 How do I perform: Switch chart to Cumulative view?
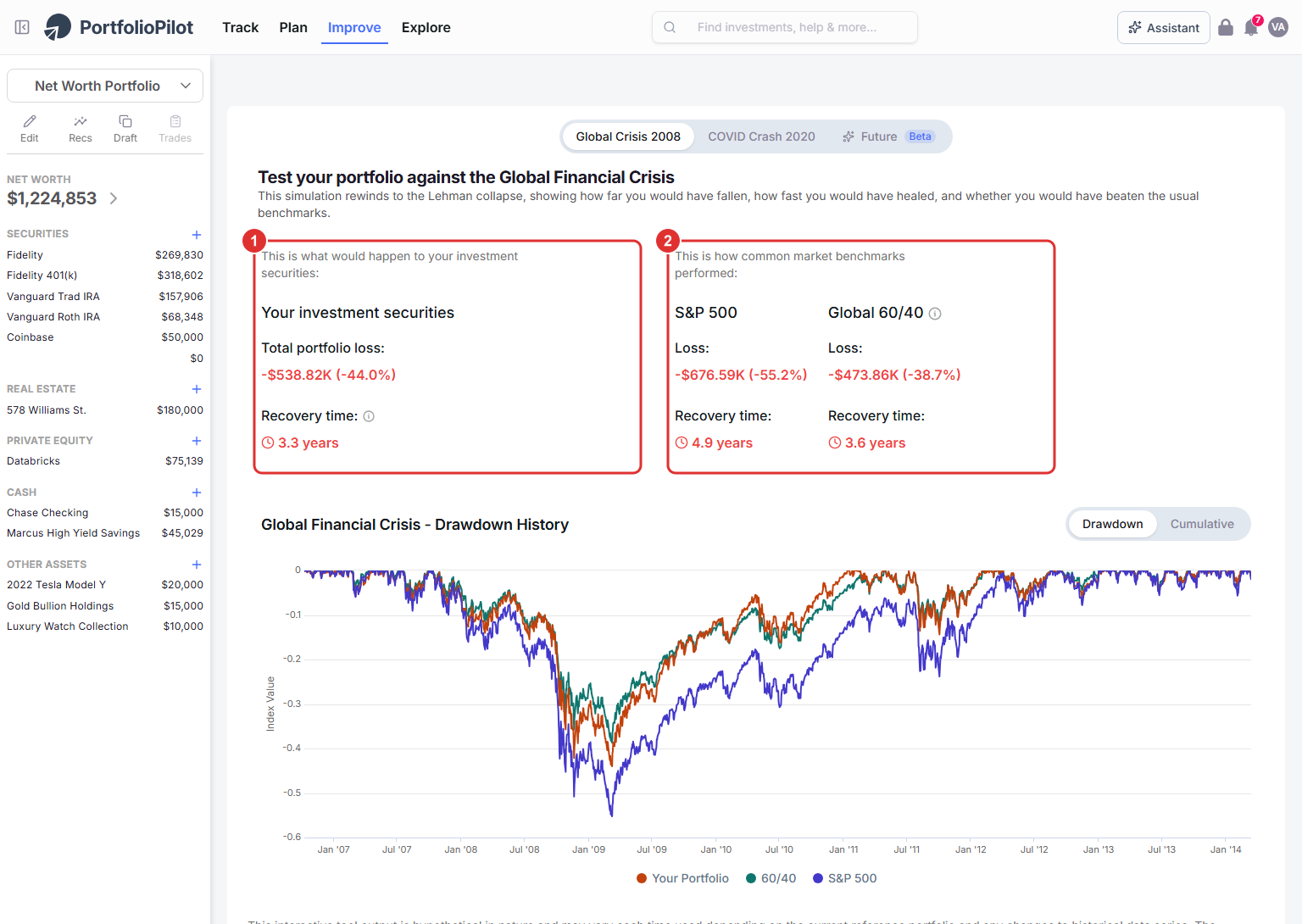pyautogui.click(x=1202, y=524)
